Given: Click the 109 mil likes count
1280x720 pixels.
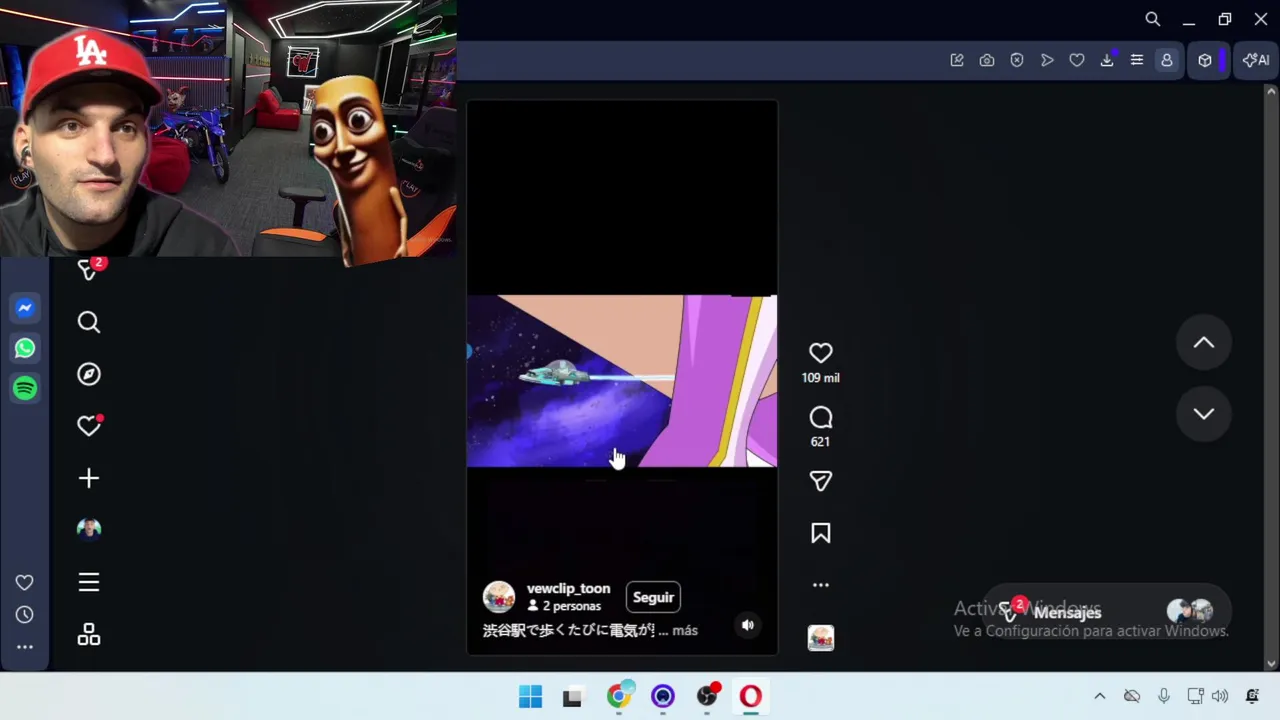Looking at the screenshot, I should coord(821,378).
